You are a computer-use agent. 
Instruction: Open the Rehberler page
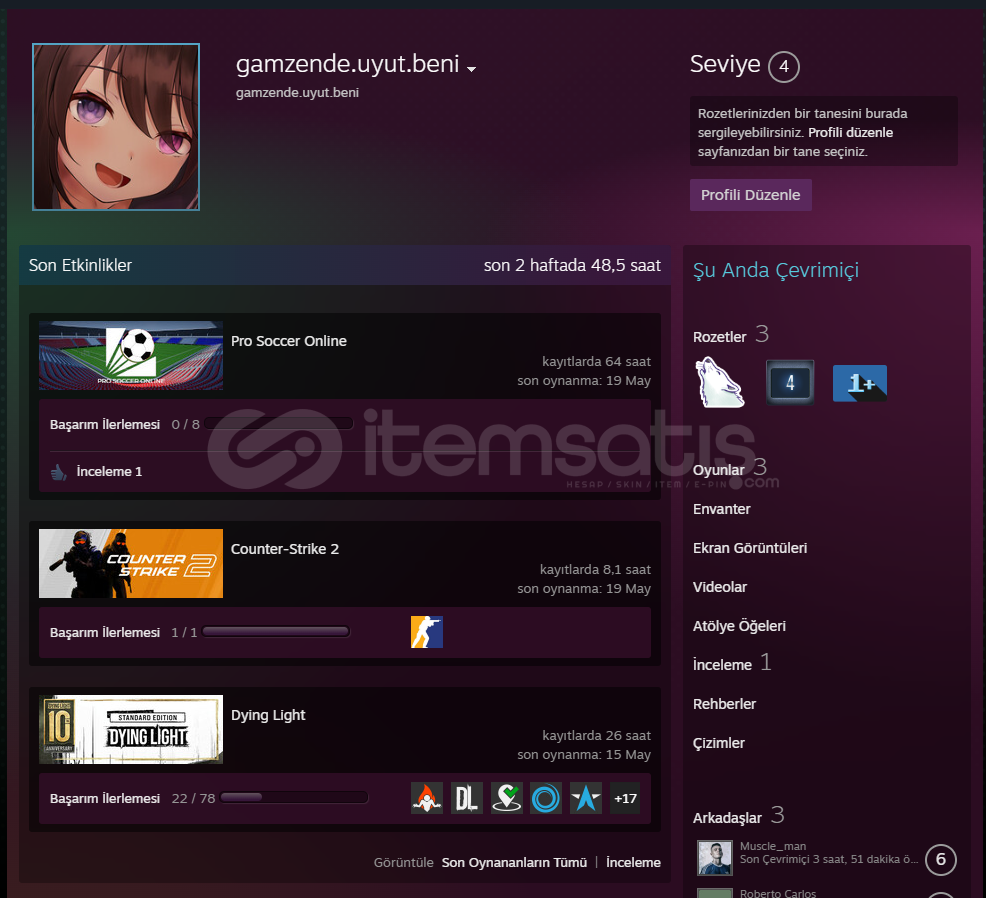click(724, 704)
